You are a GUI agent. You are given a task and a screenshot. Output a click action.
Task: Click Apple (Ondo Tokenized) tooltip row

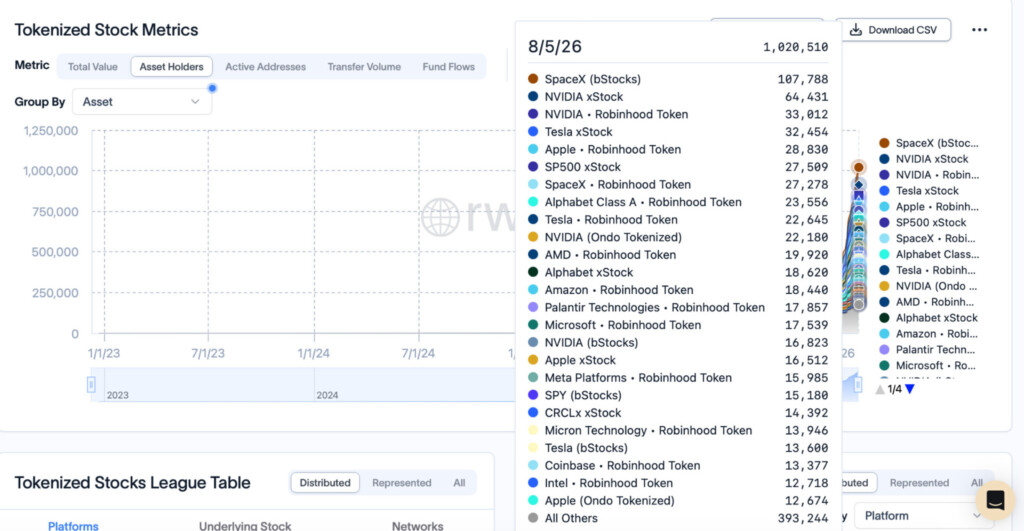(x=678, y=501)
